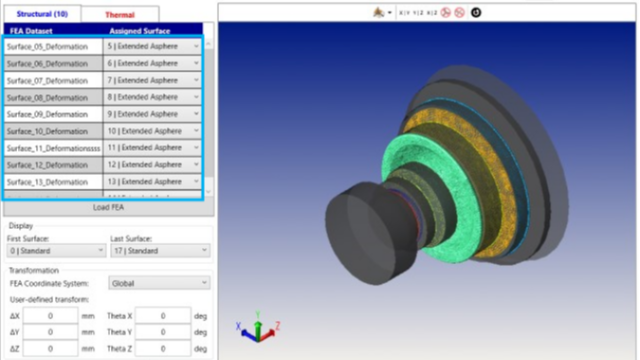
Task: Open the render style icon in viewer toolbar
Action: pyautogui.click(x=378, y=13)
